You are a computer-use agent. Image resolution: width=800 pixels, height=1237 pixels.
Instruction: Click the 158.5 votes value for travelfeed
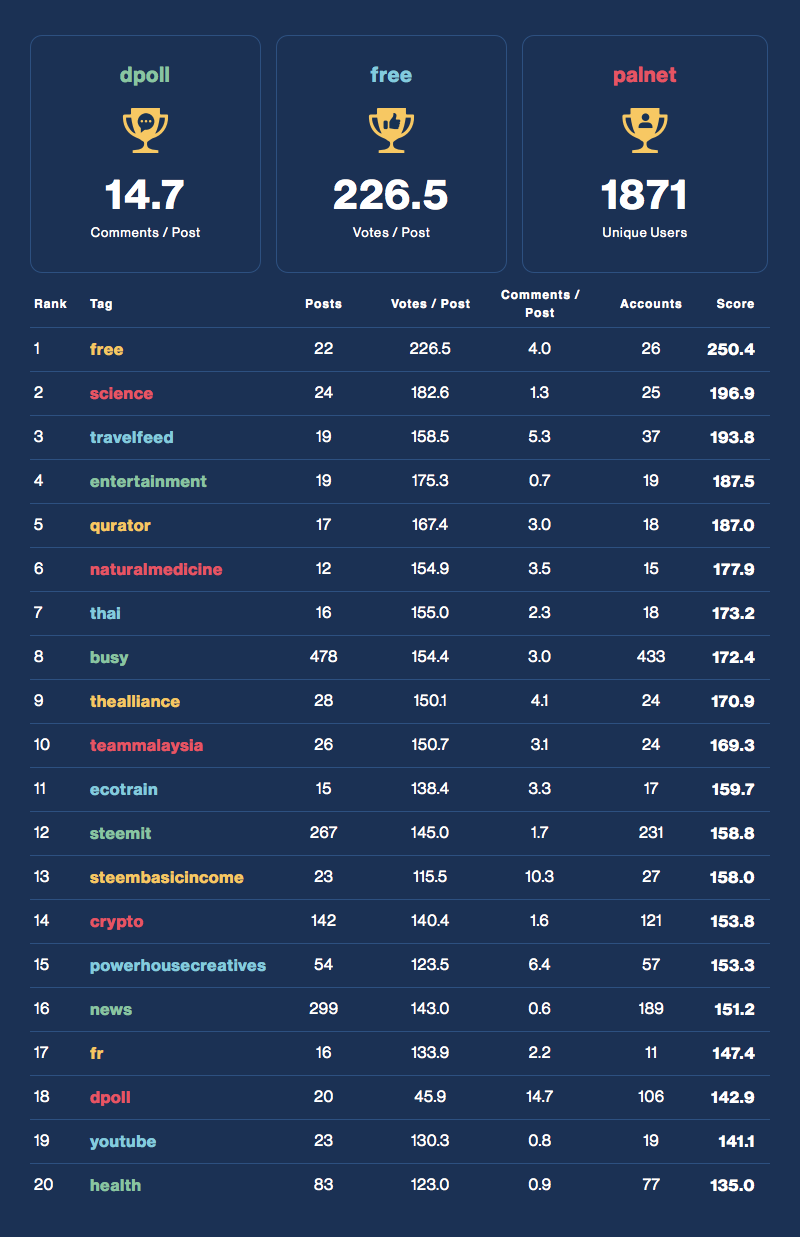(x=430, y=437)
